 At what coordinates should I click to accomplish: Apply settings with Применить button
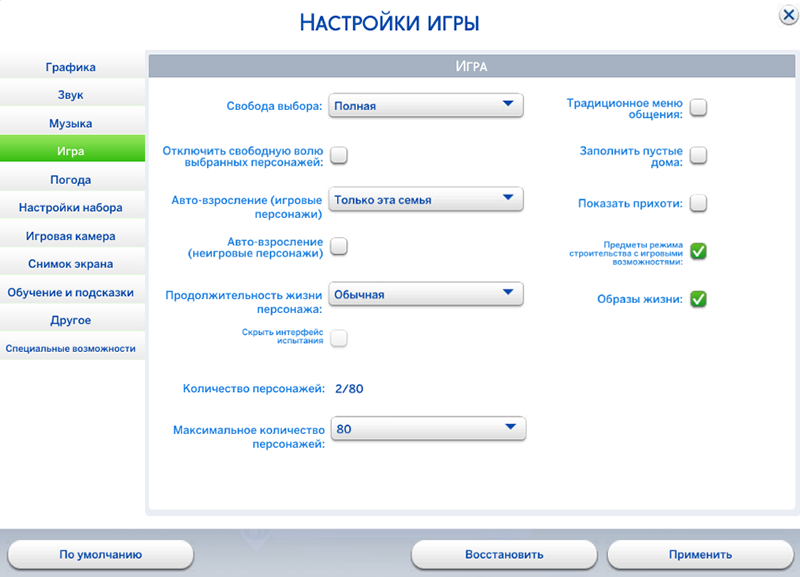(x=701, y=555)
